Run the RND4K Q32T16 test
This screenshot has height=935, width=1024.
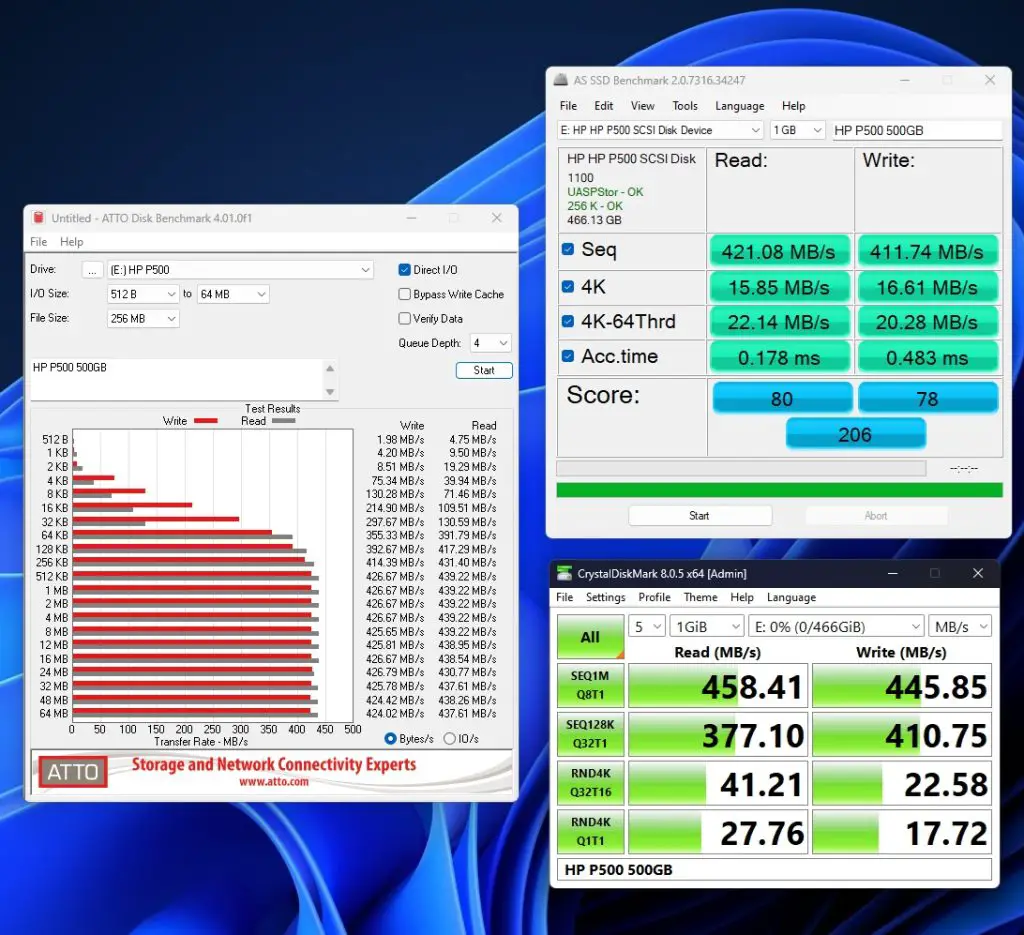click(590, 783)
